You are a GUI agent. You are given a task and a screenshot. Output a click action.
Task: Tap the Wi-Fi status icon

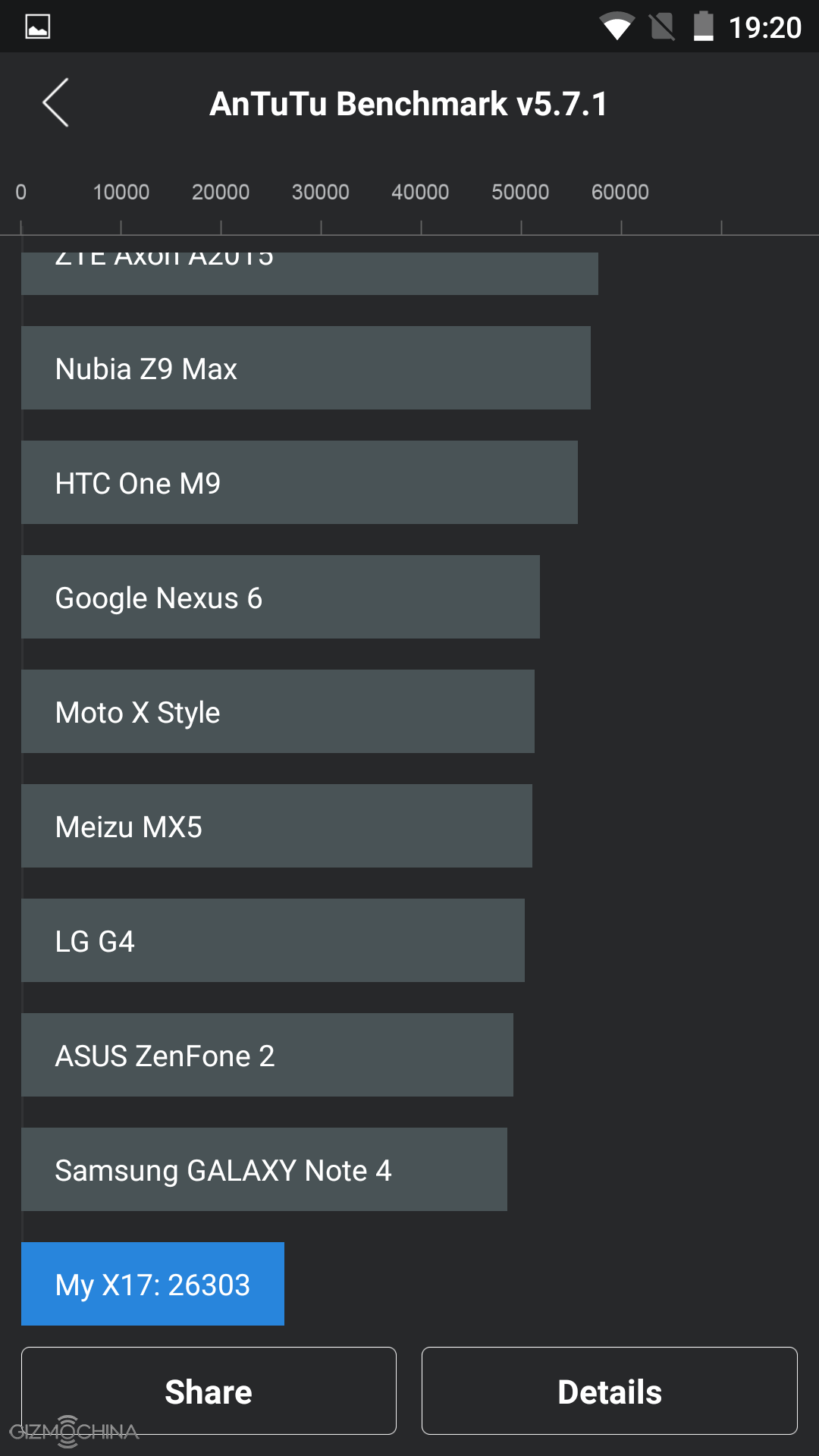pyautogui.click(x=617, y=27)
